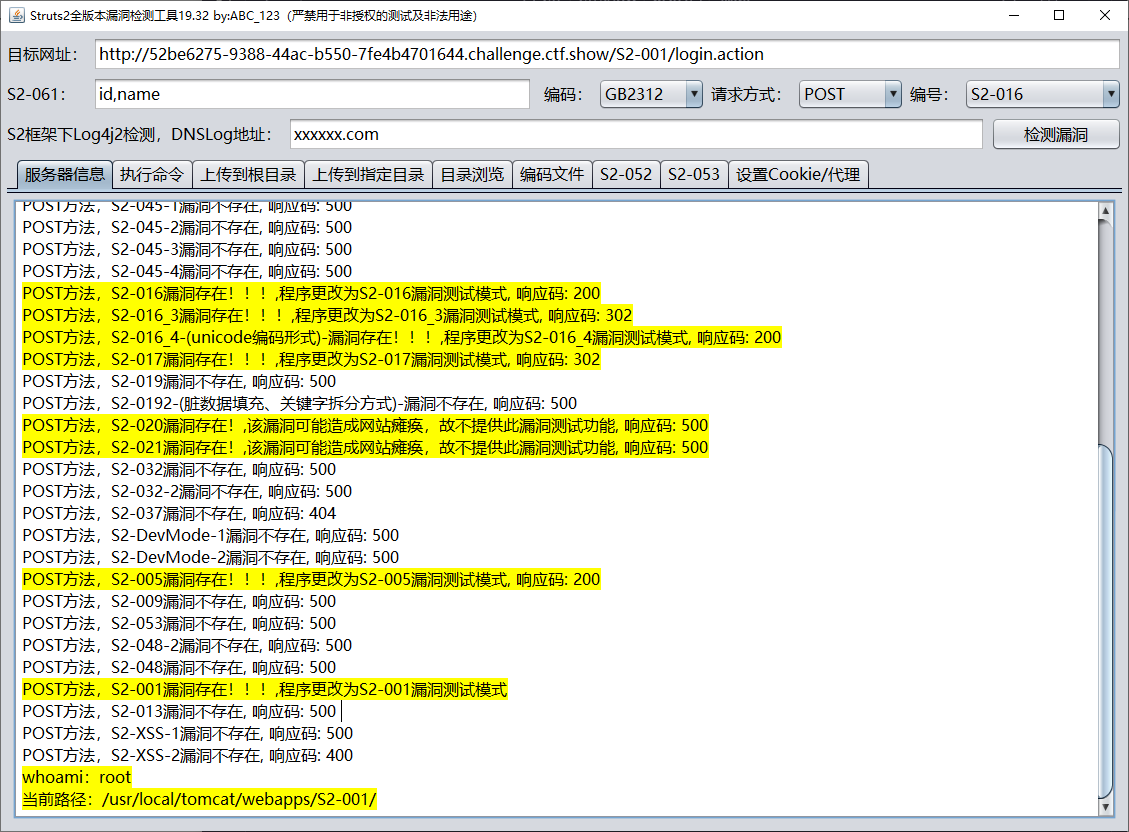Open the S2-053 tab
The width and height of the screenshot is (1129, 832).
(694, 174)
